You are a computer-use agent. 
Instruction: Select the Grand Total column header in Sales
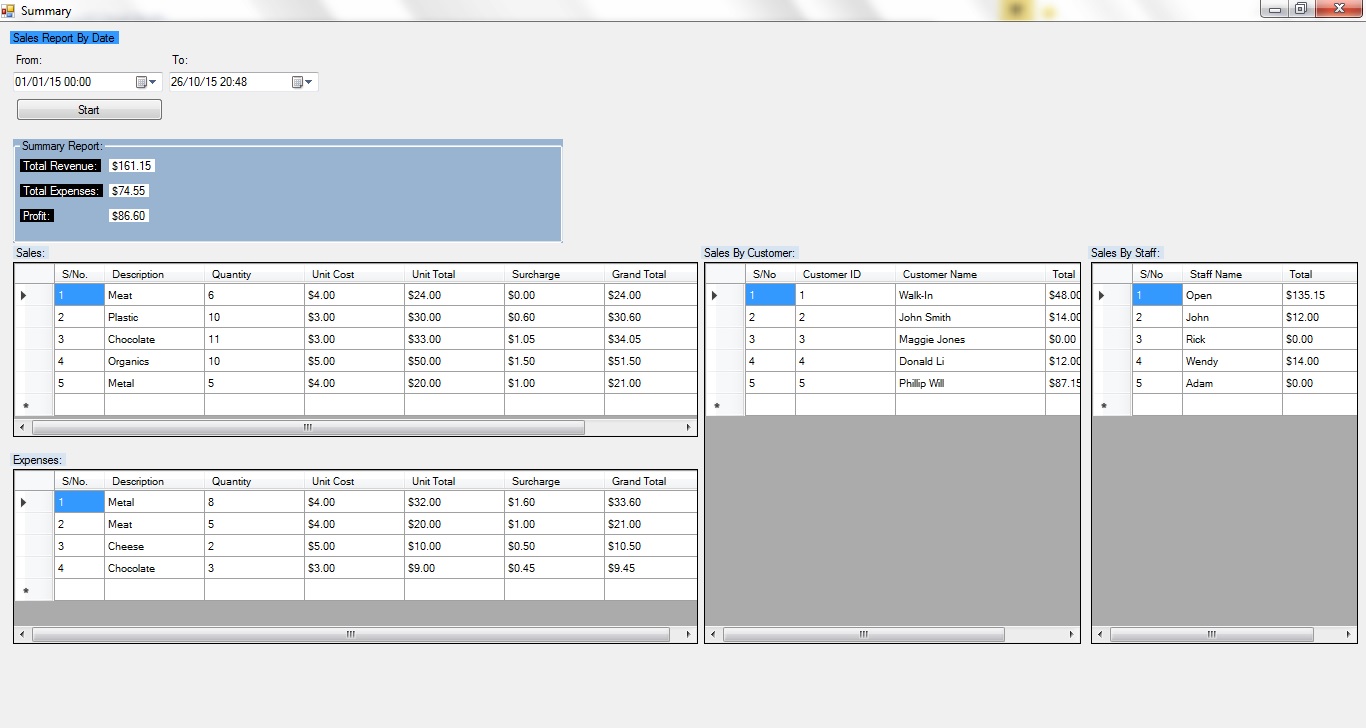[640, 274]
